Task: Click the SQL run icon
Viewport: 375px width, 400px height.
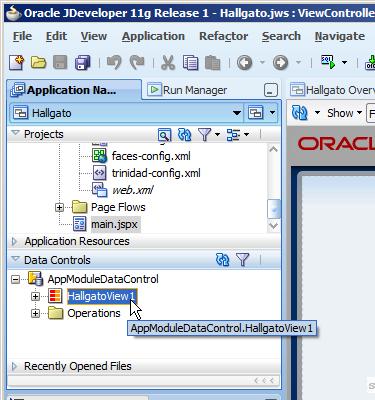Action: [328, 62]
